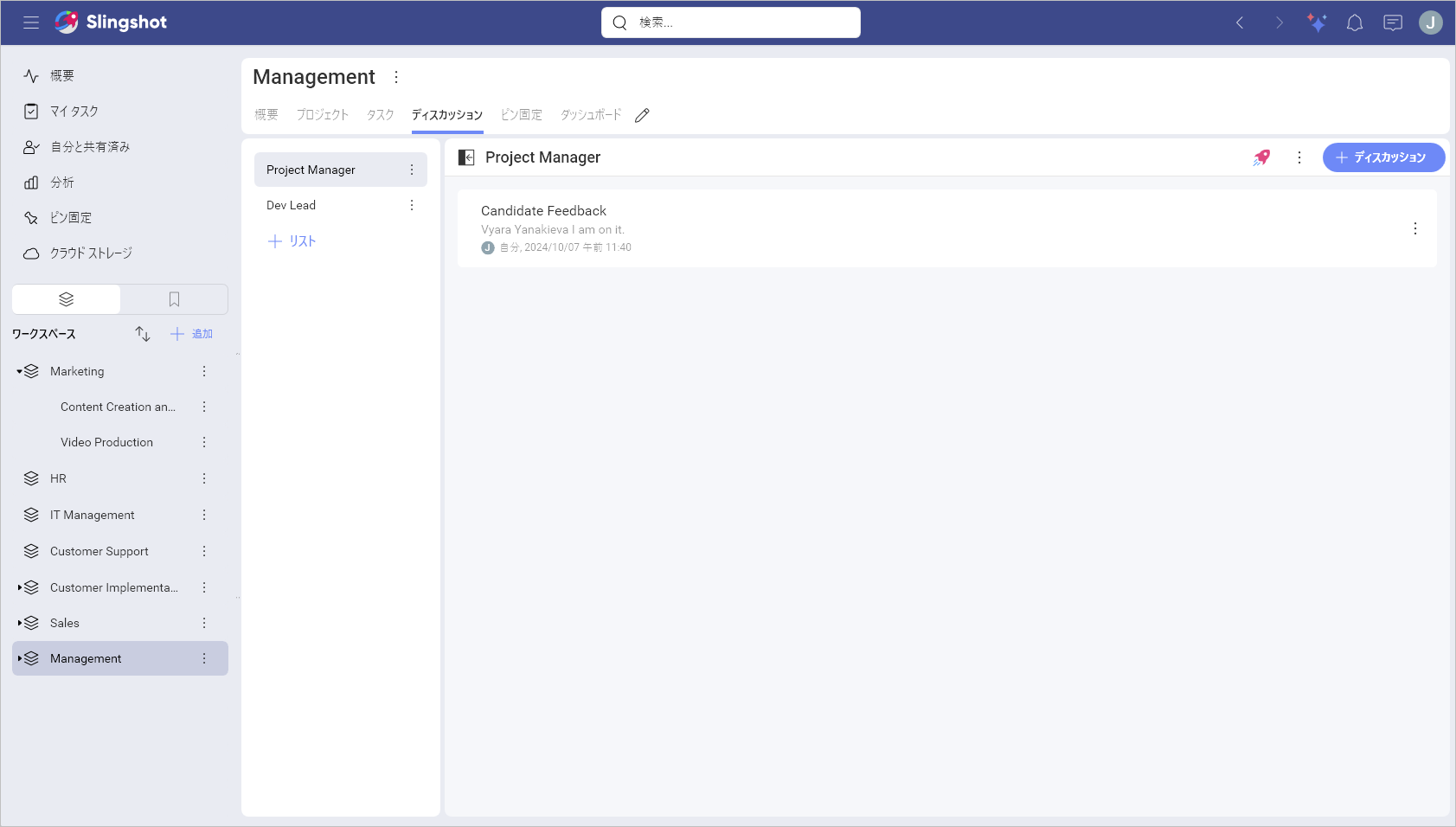Expand the Management workspace
Viewport: 1456px width, 827px height.
click(19, 658)
